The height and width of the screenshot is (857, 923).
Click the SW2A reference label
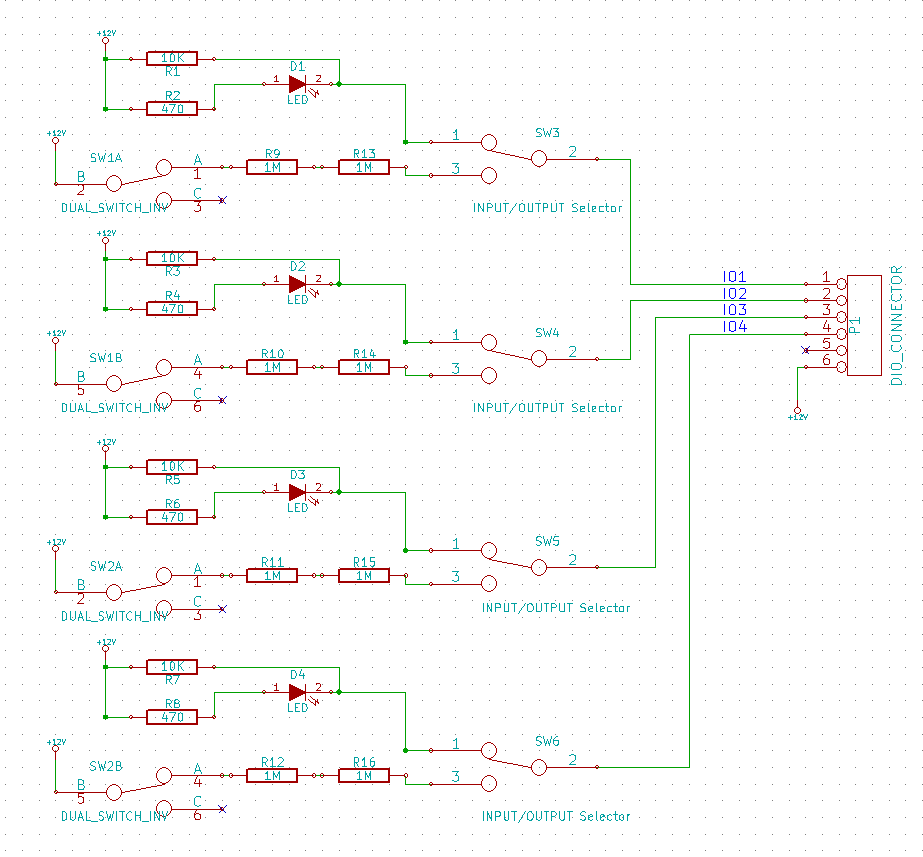pos(106,566)
